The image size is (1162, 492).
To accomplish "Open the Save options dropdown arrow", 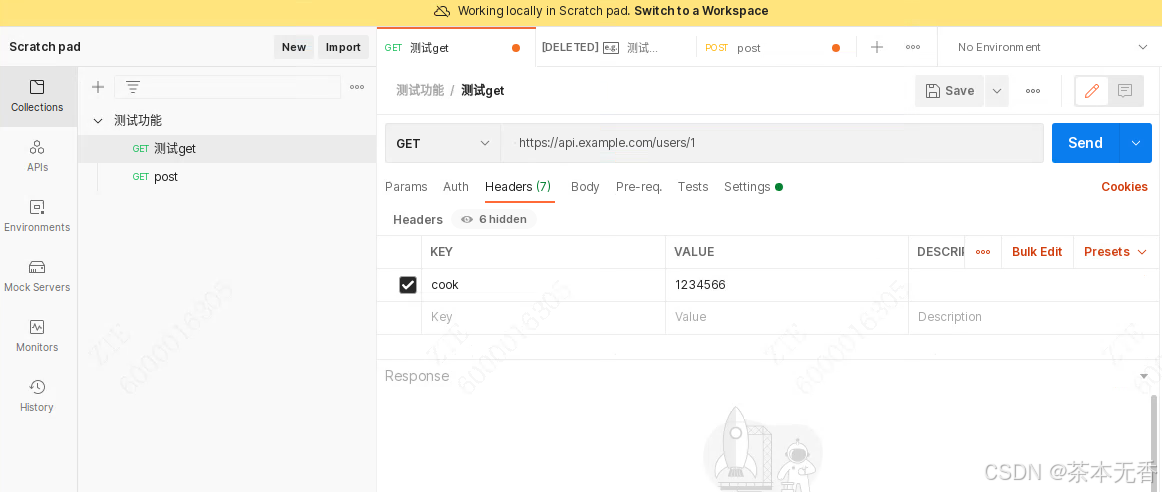I will 997,91.
